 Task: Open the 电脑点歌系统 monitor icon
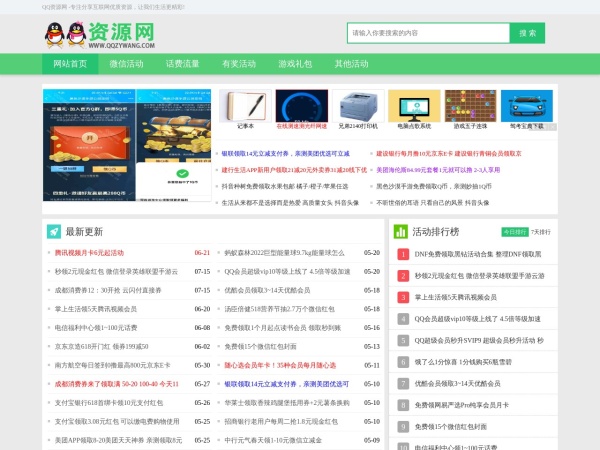tap(414, 106)
